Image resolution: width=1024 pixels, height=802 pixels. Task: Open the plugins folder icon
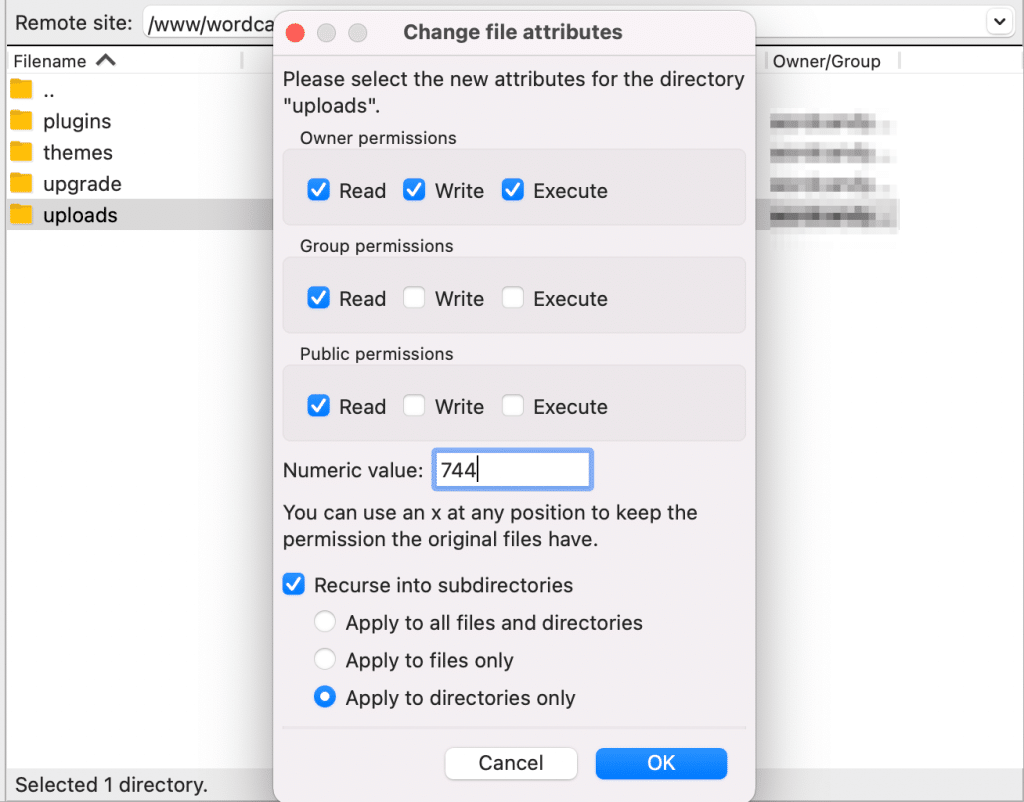click(21, 120)
